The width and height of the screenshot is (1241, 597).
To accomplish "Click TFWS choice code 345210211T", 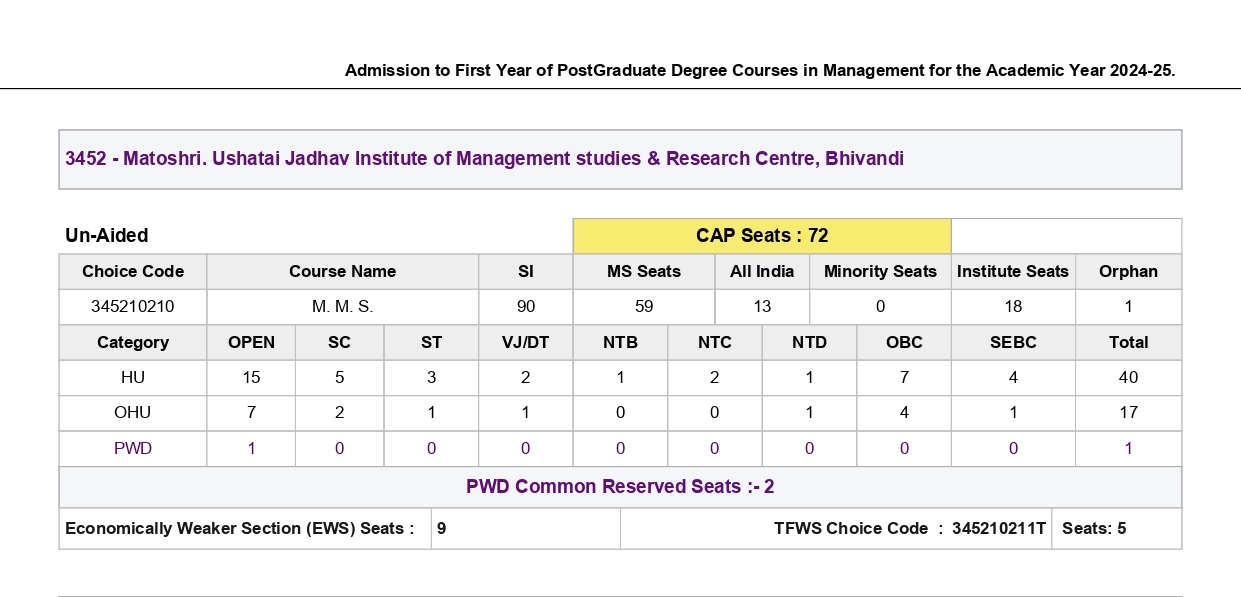I will point(999,528).
